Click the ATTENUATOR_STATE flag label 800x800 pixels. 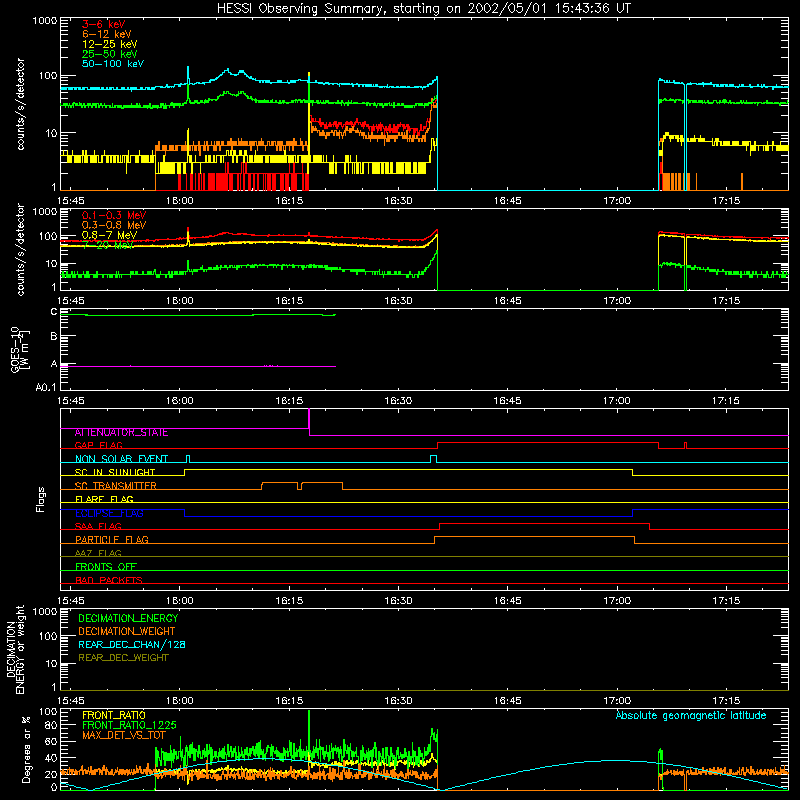point(121,433)
